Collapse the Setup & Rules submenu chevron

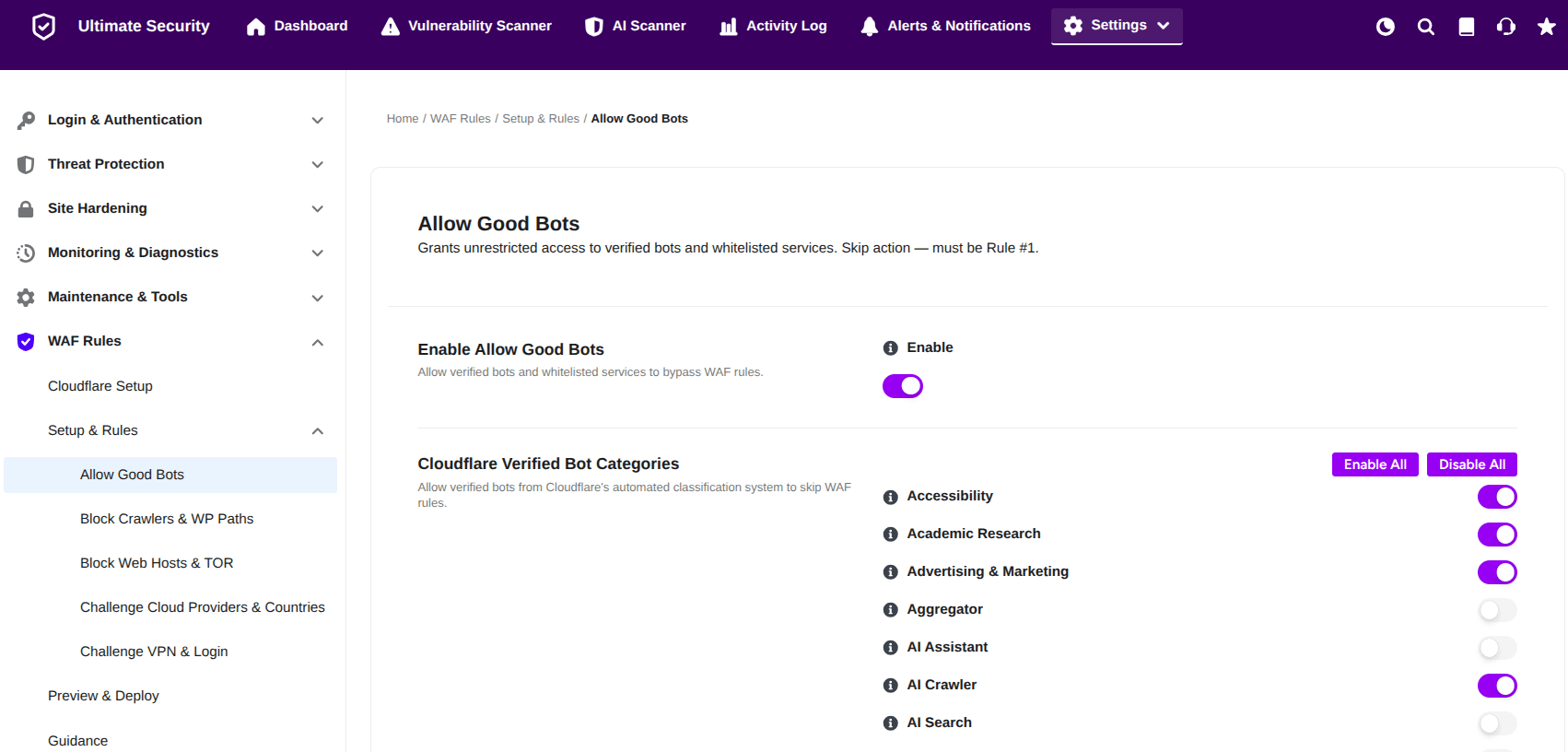pos(318,430)
